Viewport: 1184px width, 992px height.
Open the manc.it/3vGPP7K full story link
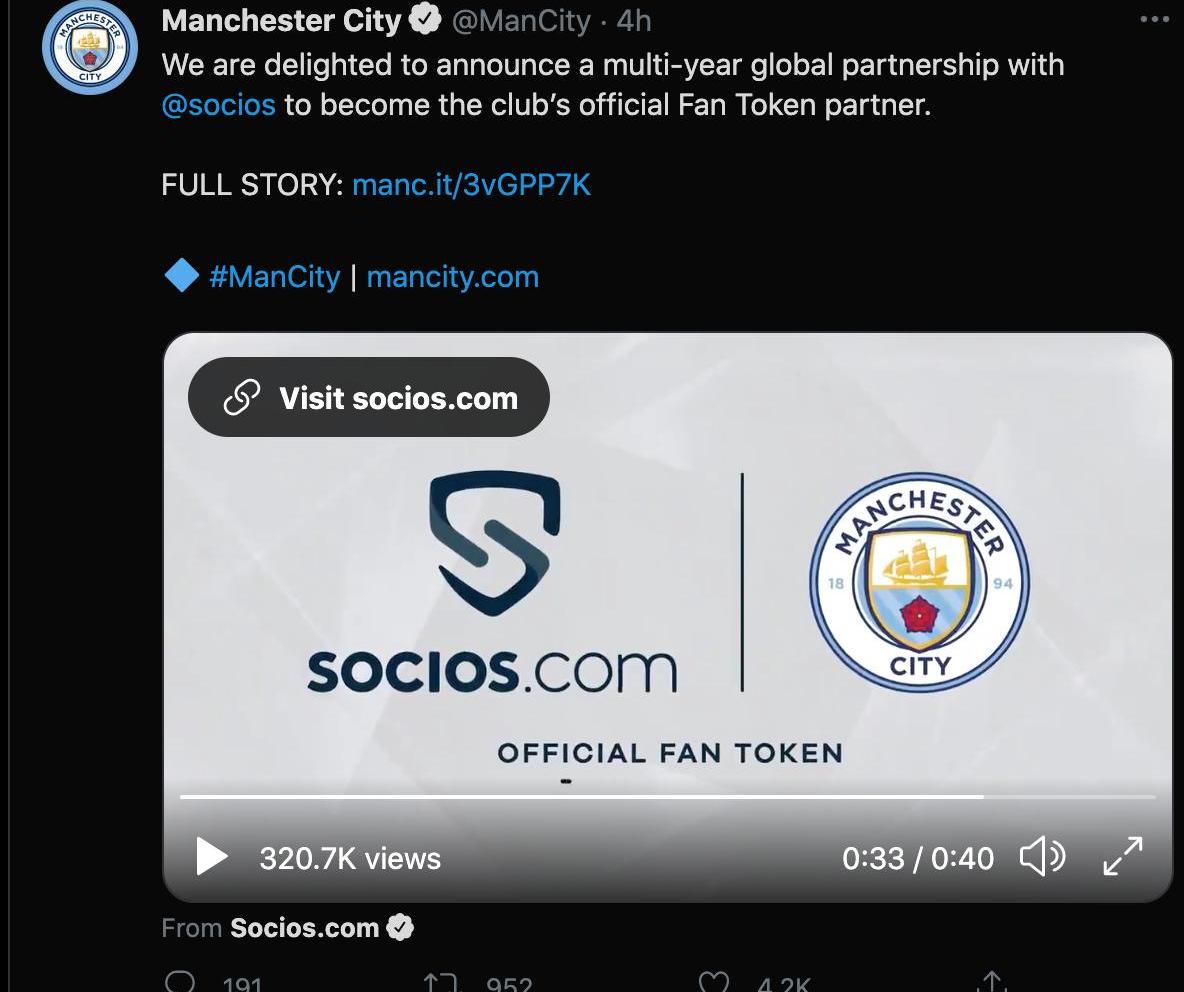pos(471,185)
